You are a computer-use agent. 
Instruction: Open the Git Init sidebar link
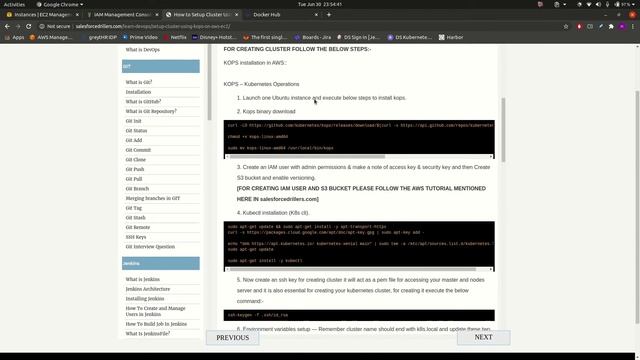(x=133, y=121)
